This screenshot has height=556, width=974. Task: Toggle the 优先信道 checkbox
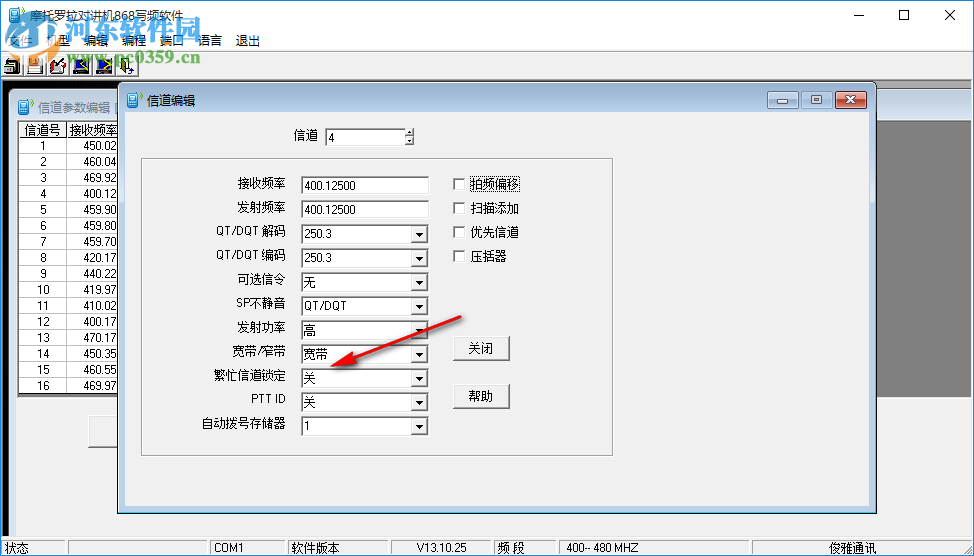pos(459,232)
